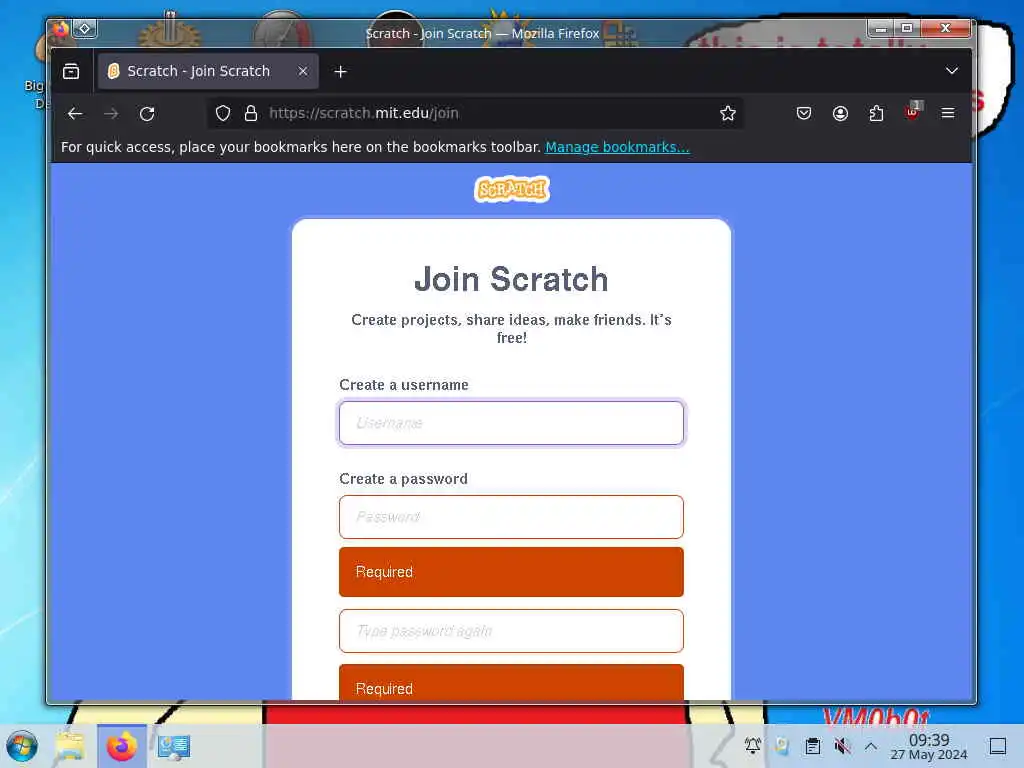Image resolution: width=1024 pixels, height=768 pixels.
Task: Open the system settings taskbar icon
Action: pos(174,746)
